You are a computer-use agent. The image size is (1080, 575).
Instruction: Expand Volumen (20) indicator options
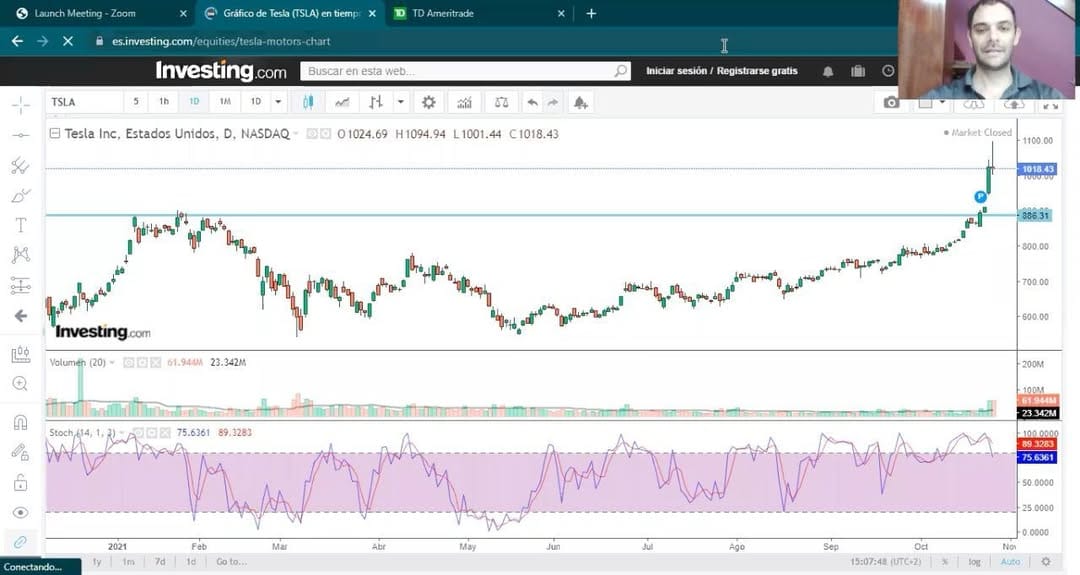[x=112, y=362]
